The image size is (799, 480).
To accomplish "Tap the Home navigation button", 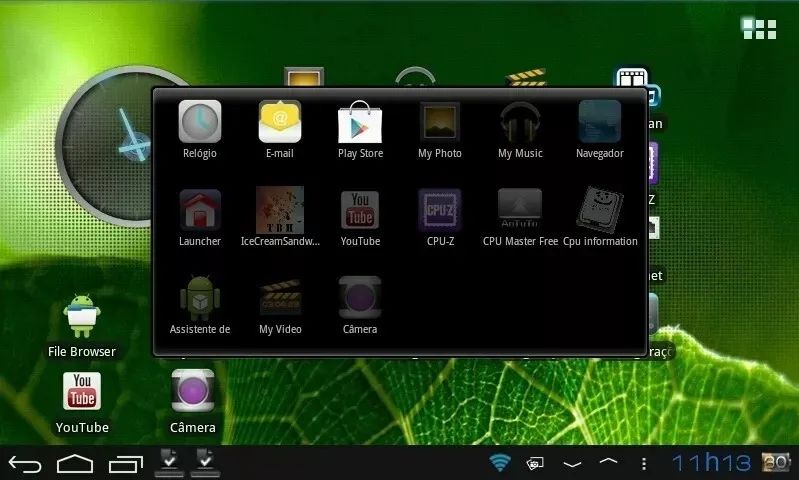I will pyautogui.click(x=75, y=464).
